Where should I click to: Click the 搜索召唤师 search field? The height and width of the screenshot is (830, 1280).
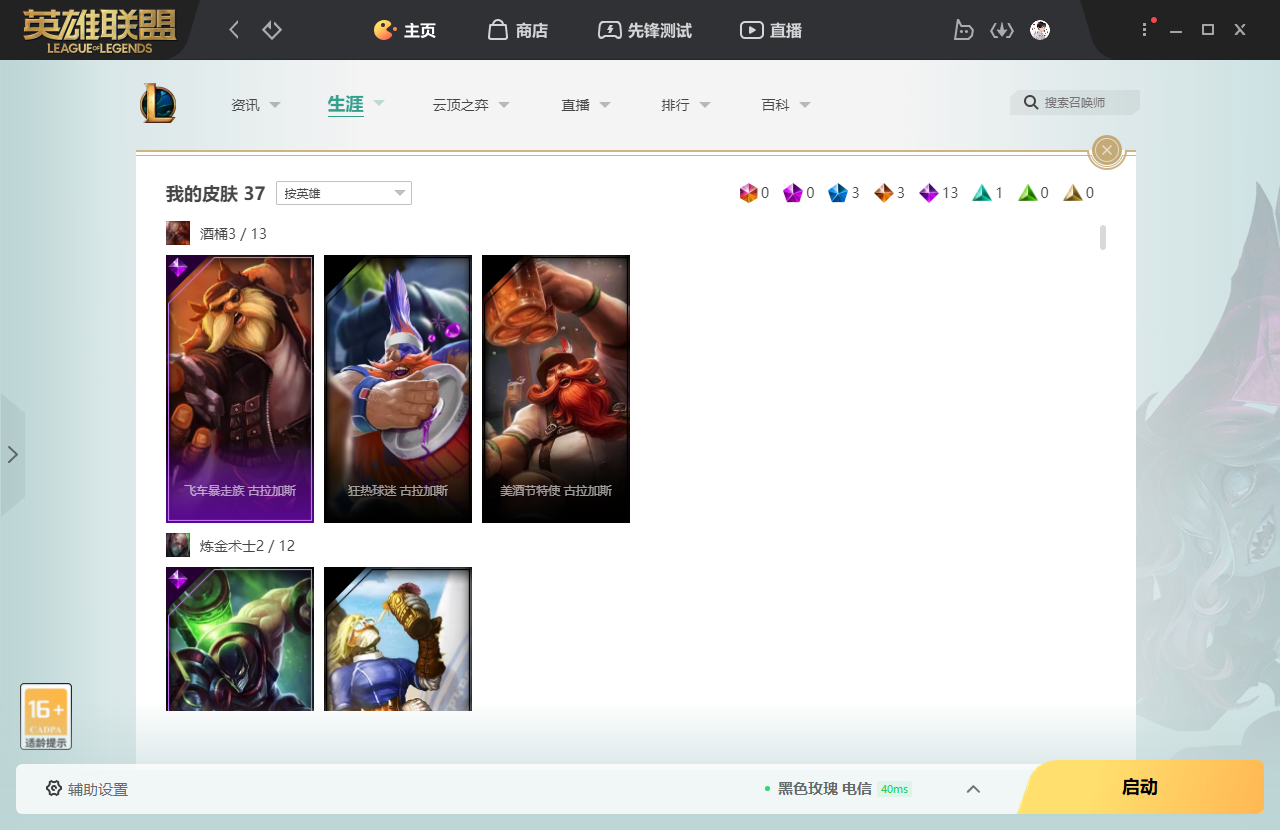point(1075,103)
